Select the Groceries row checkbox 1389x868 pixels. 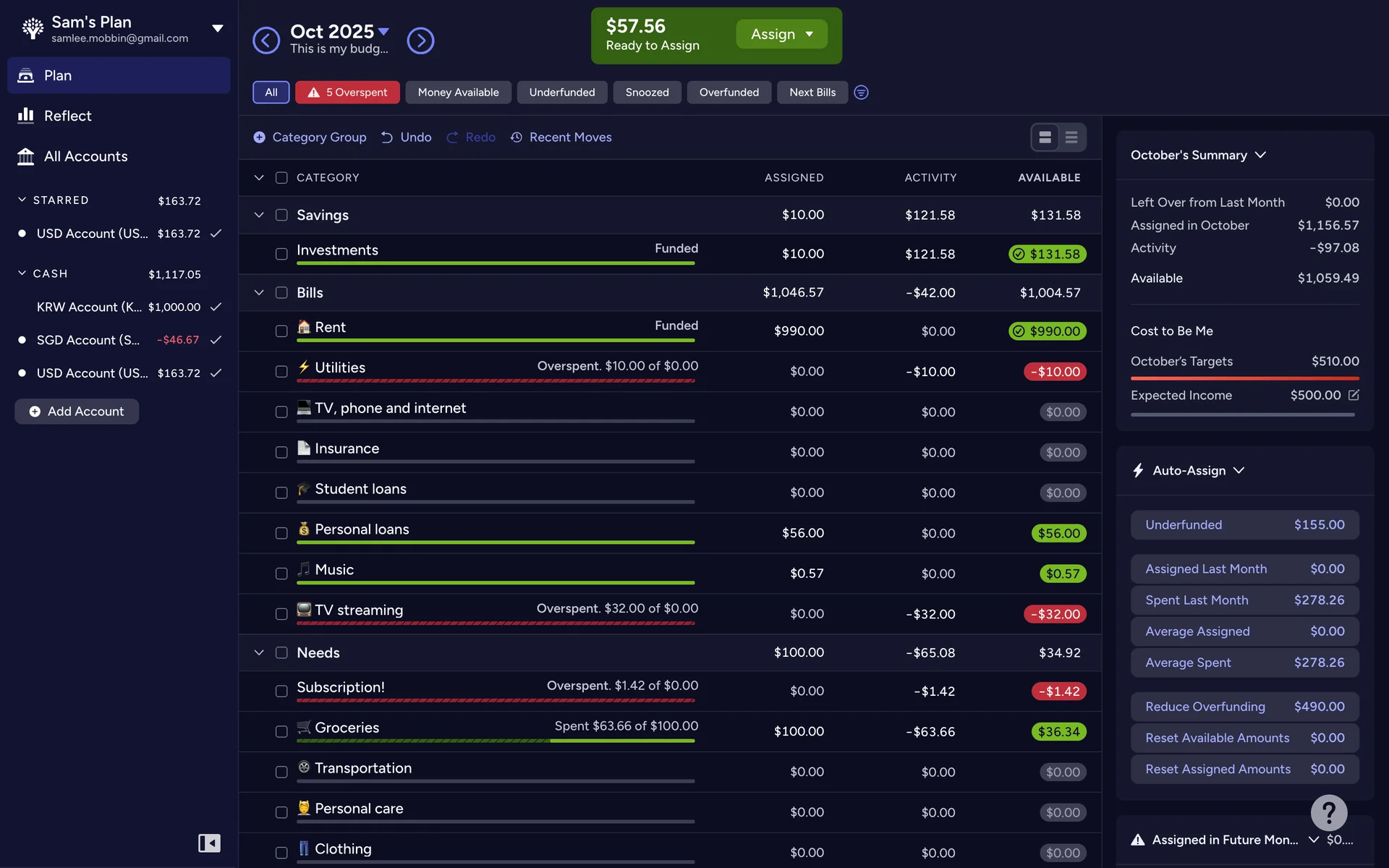pos(281,732)
